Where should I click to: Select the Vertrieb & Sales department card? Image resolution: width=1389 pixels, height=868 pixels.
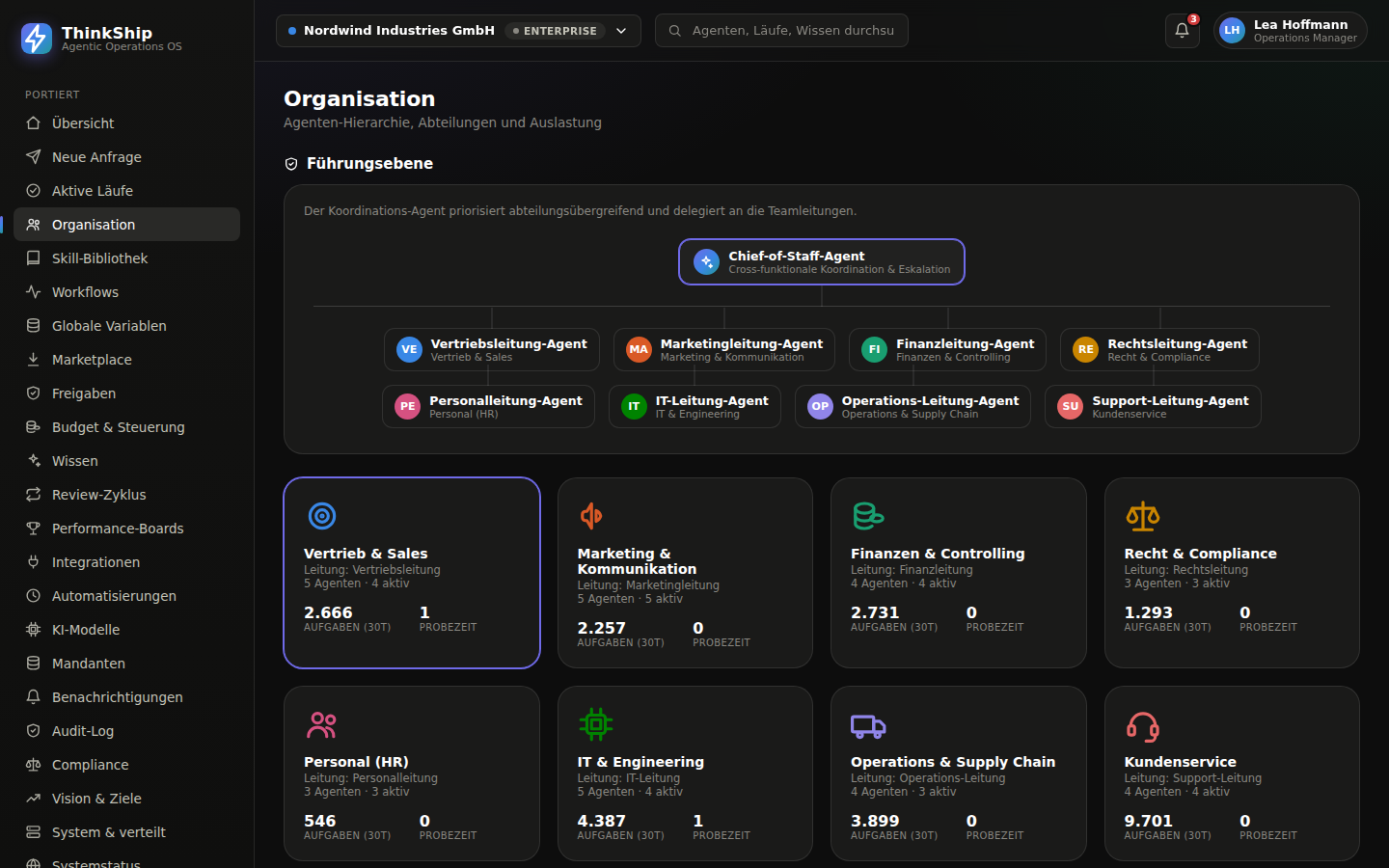coord(412,573)
